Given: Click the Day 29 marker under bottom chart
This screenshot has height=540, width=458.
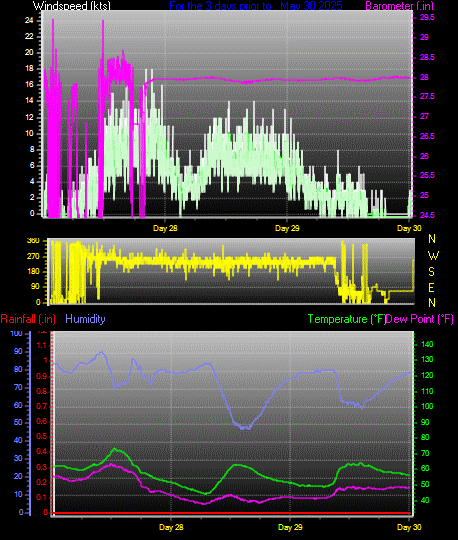Looking at the screenshot, I should pyautogui.click(x=290, y=527).
